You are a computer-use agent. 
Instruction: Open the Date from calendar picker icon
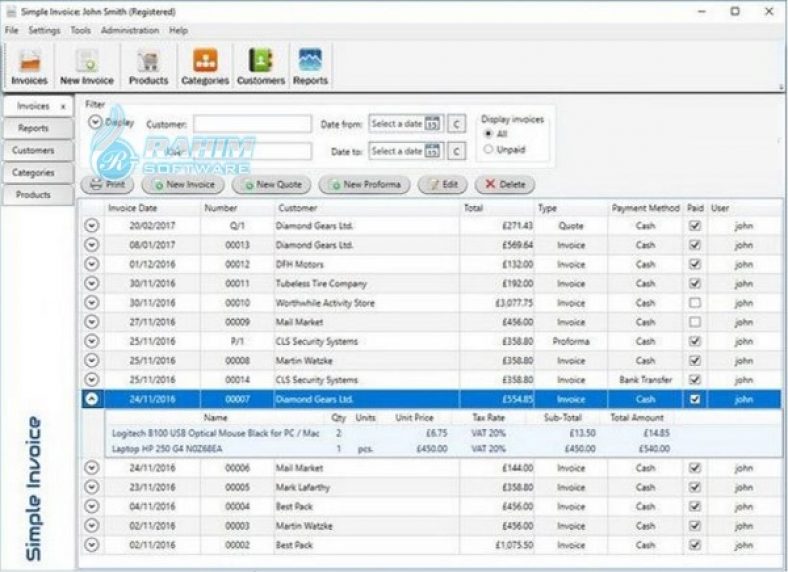click(x=432, y=124)
